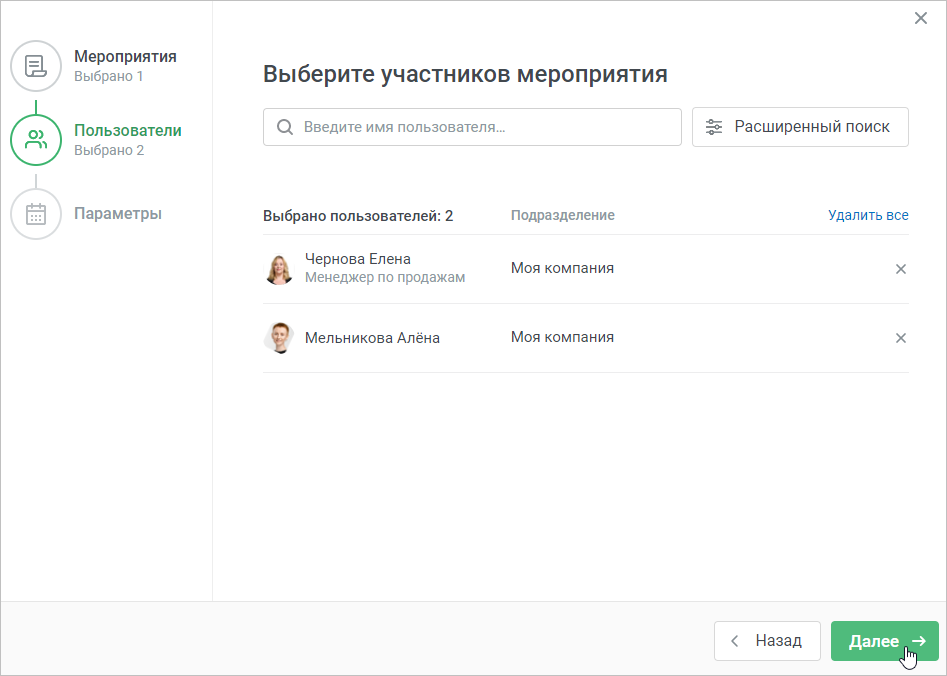Close the dialog with top-right X
This screenshot has height=676, width=947.
point(920,18)
